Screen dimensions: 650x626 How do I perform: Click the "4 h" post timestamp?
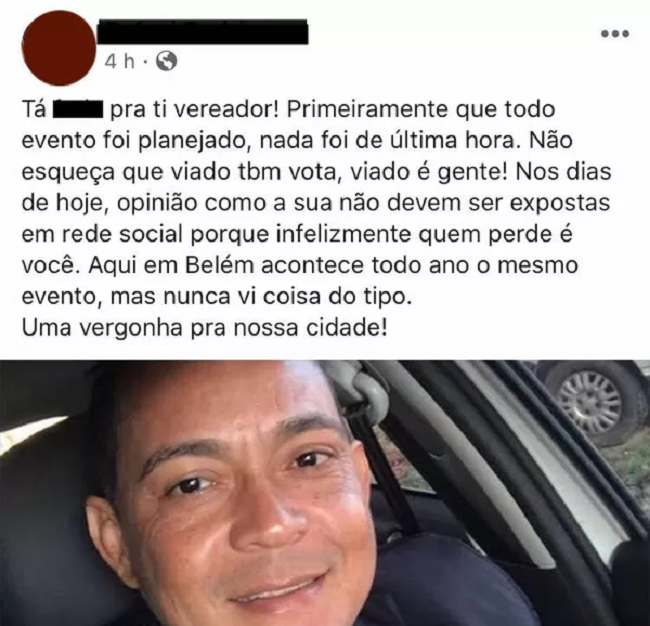coord(120,62)
